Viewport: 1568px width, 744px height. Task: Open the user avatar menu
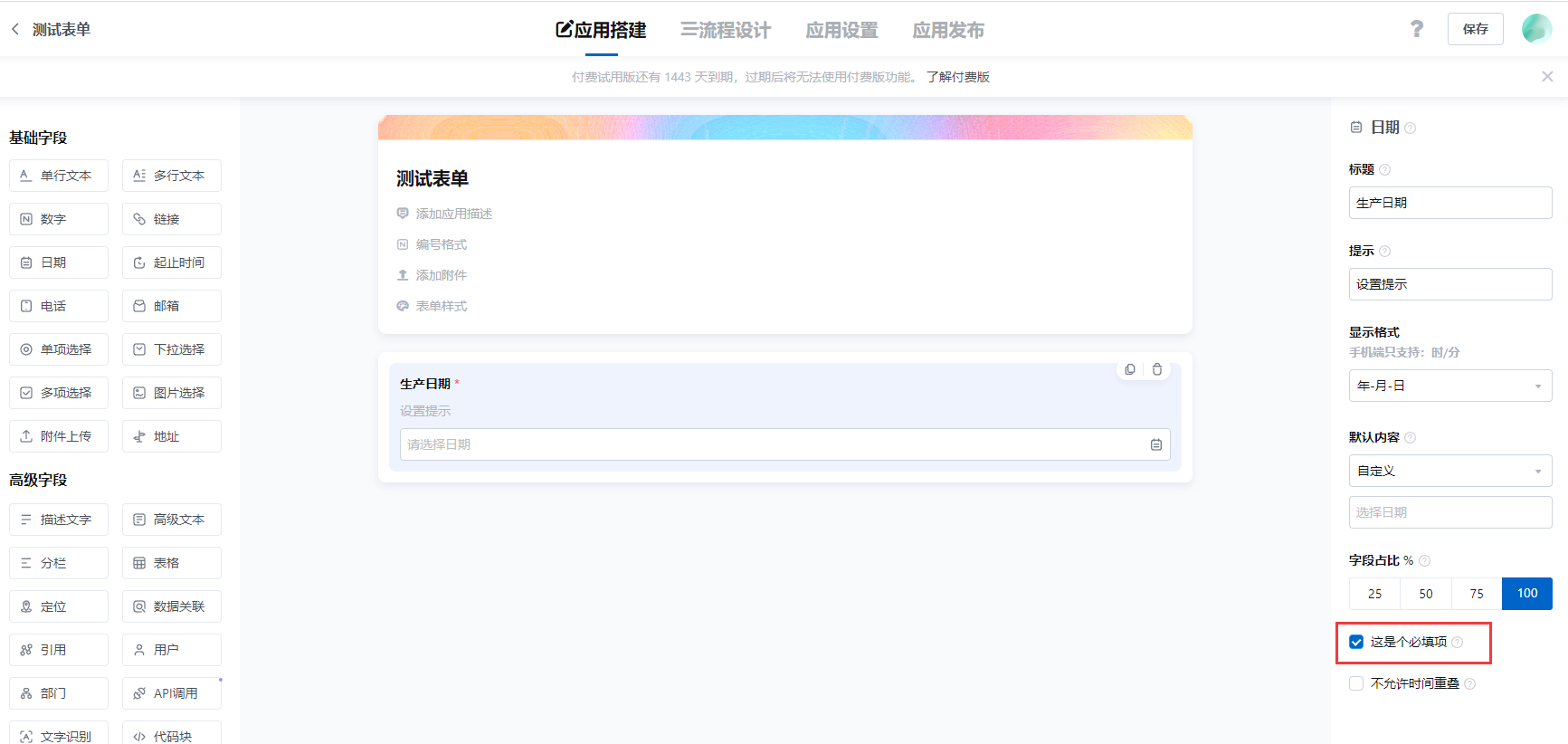pyautogui.click(x=1536, y=29)
